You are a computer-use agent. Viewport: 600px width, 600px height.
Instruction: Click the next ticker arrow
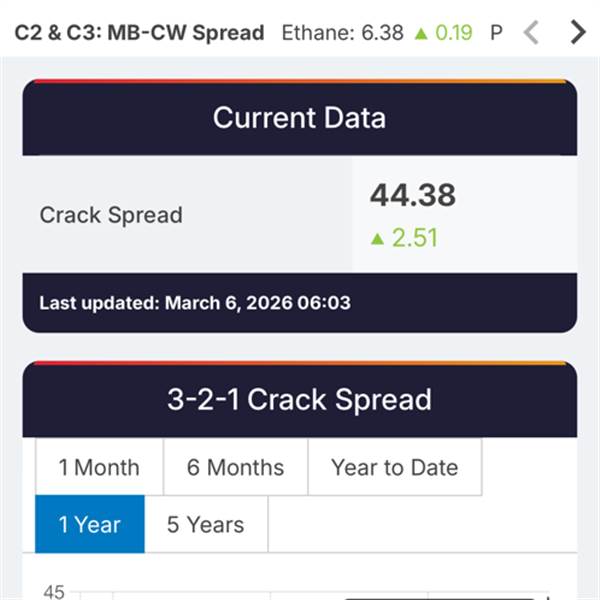(x=577, y=32)
